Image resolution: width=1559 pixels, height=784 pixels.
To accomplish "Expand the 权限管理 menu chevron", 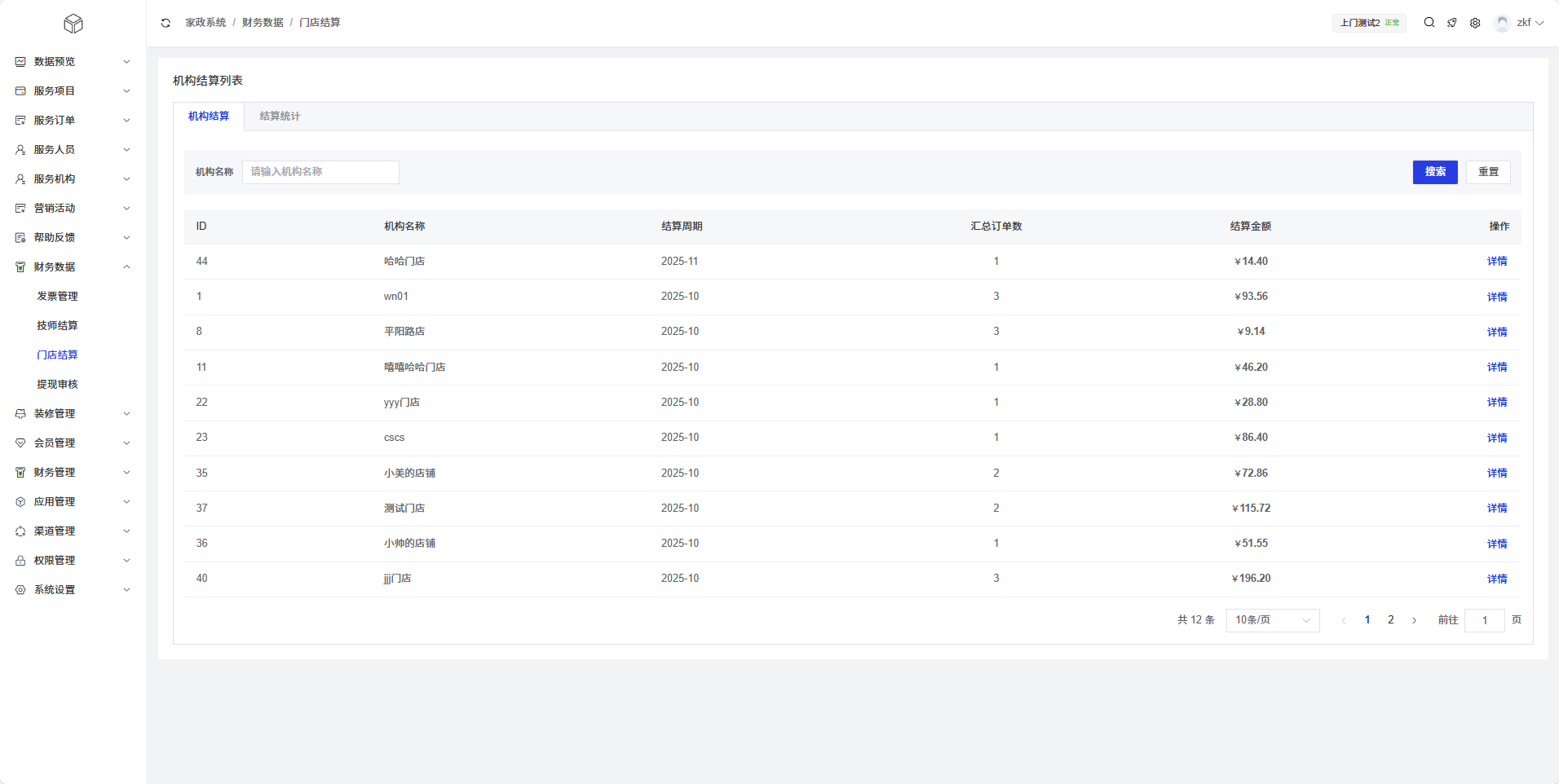I will click(x=126, y=561).
